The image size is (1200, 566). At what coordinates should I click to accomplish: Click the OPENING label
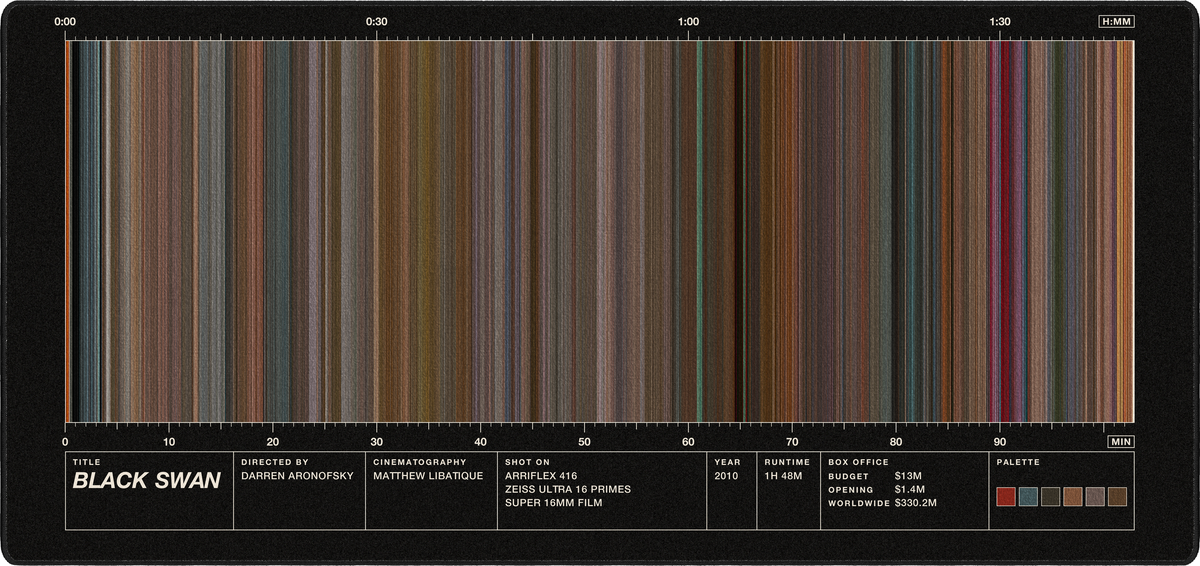tap(851, 490)
